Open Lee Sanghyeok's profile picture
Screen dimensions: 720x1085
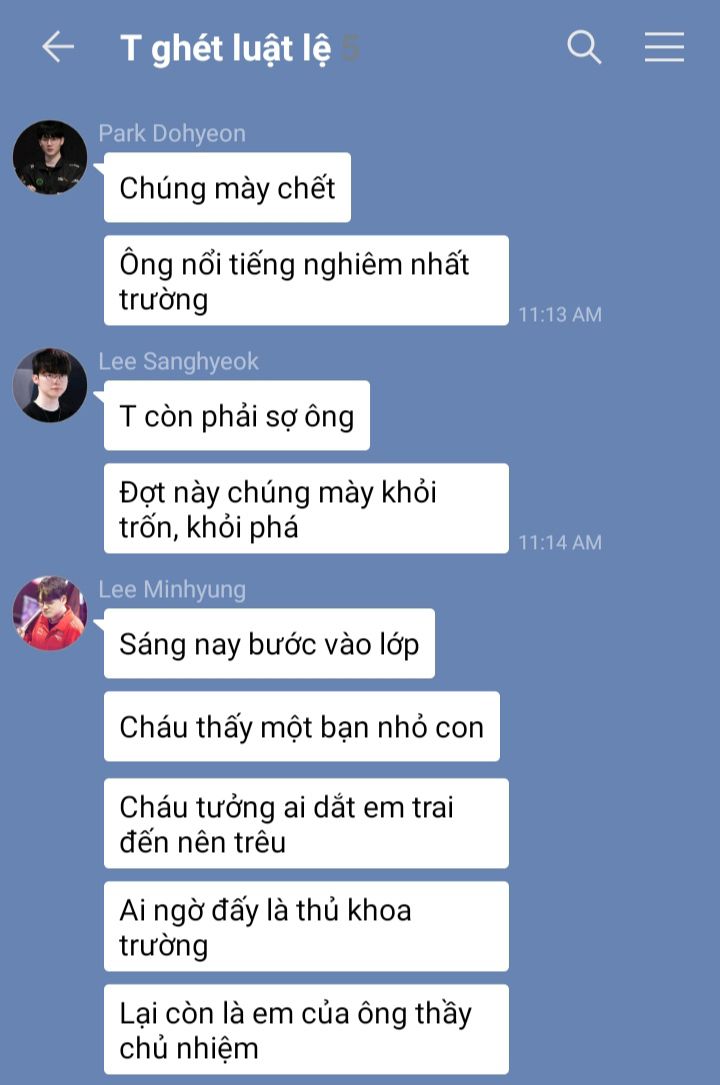click(50, 385)
